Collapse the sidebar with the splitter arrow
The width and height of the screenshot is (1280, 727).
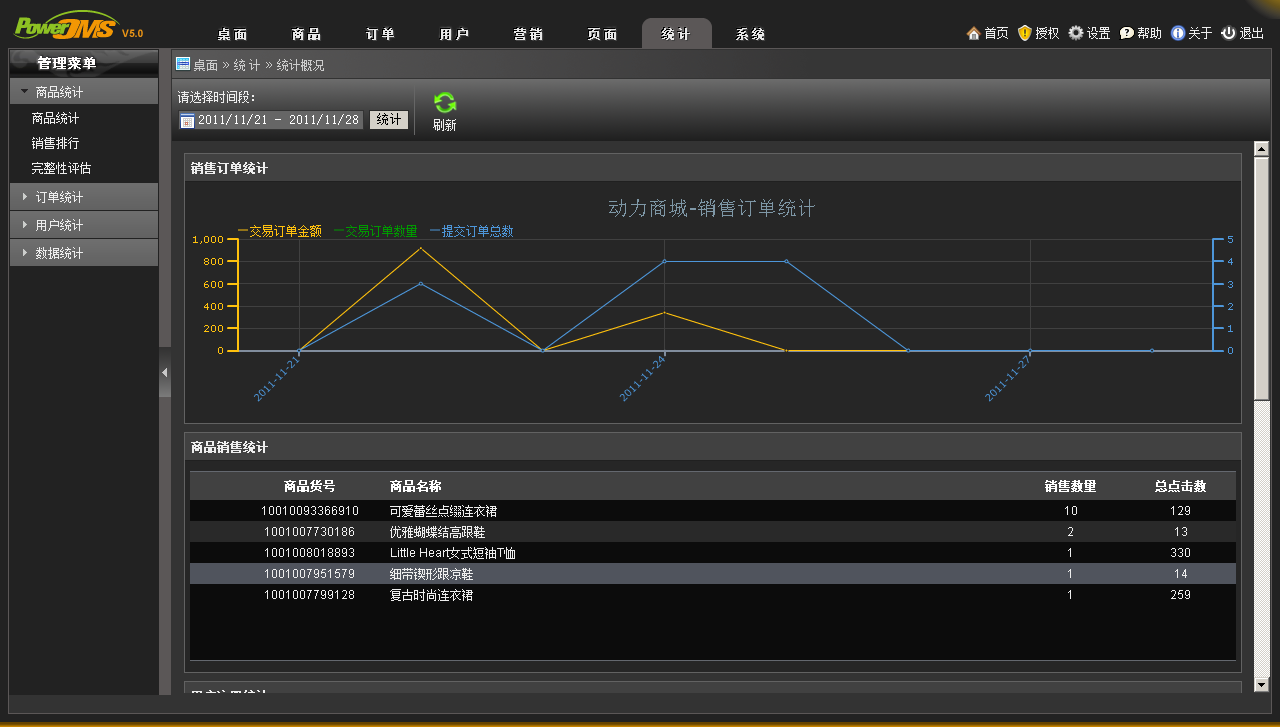click(165, 372)
